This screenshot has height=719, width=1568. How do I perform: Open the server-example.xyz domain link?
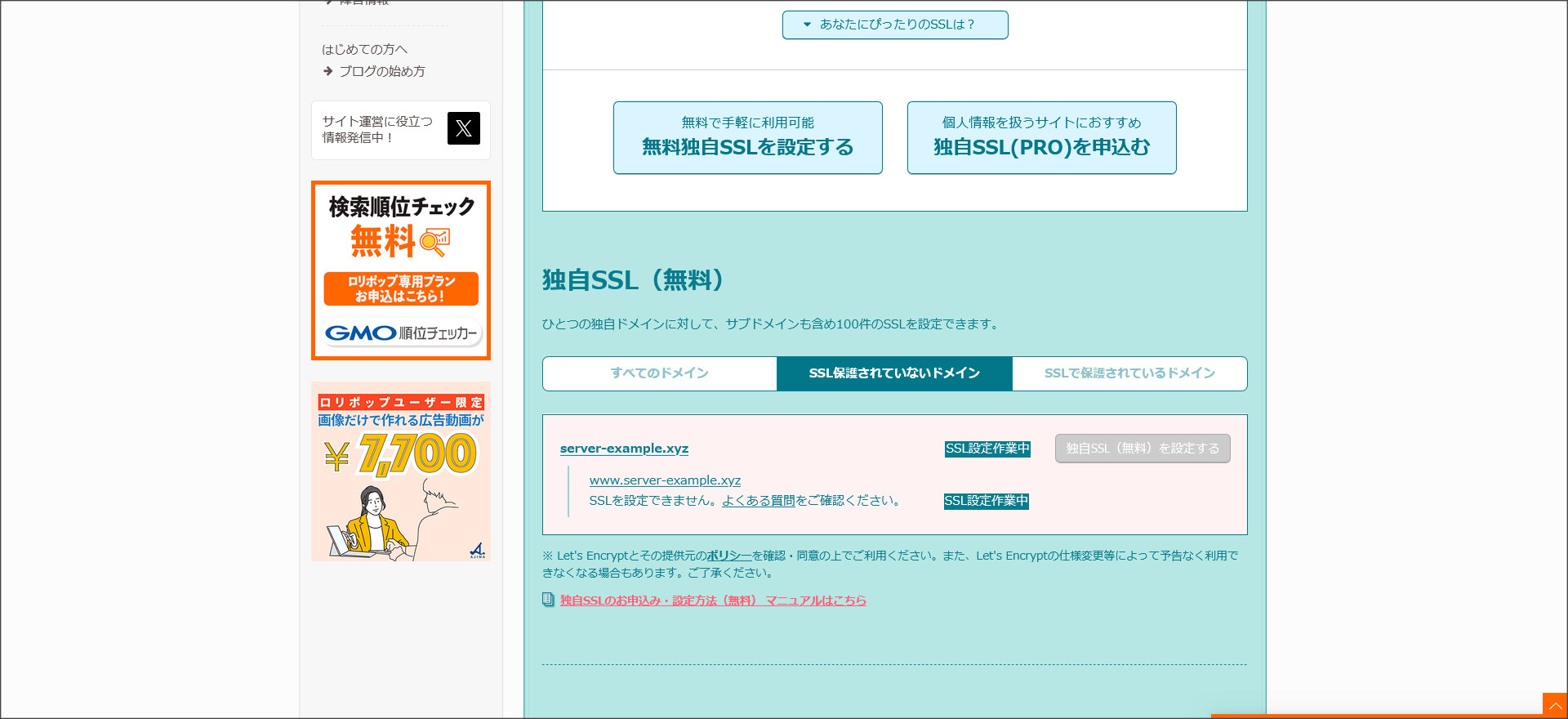click(624, 449)
